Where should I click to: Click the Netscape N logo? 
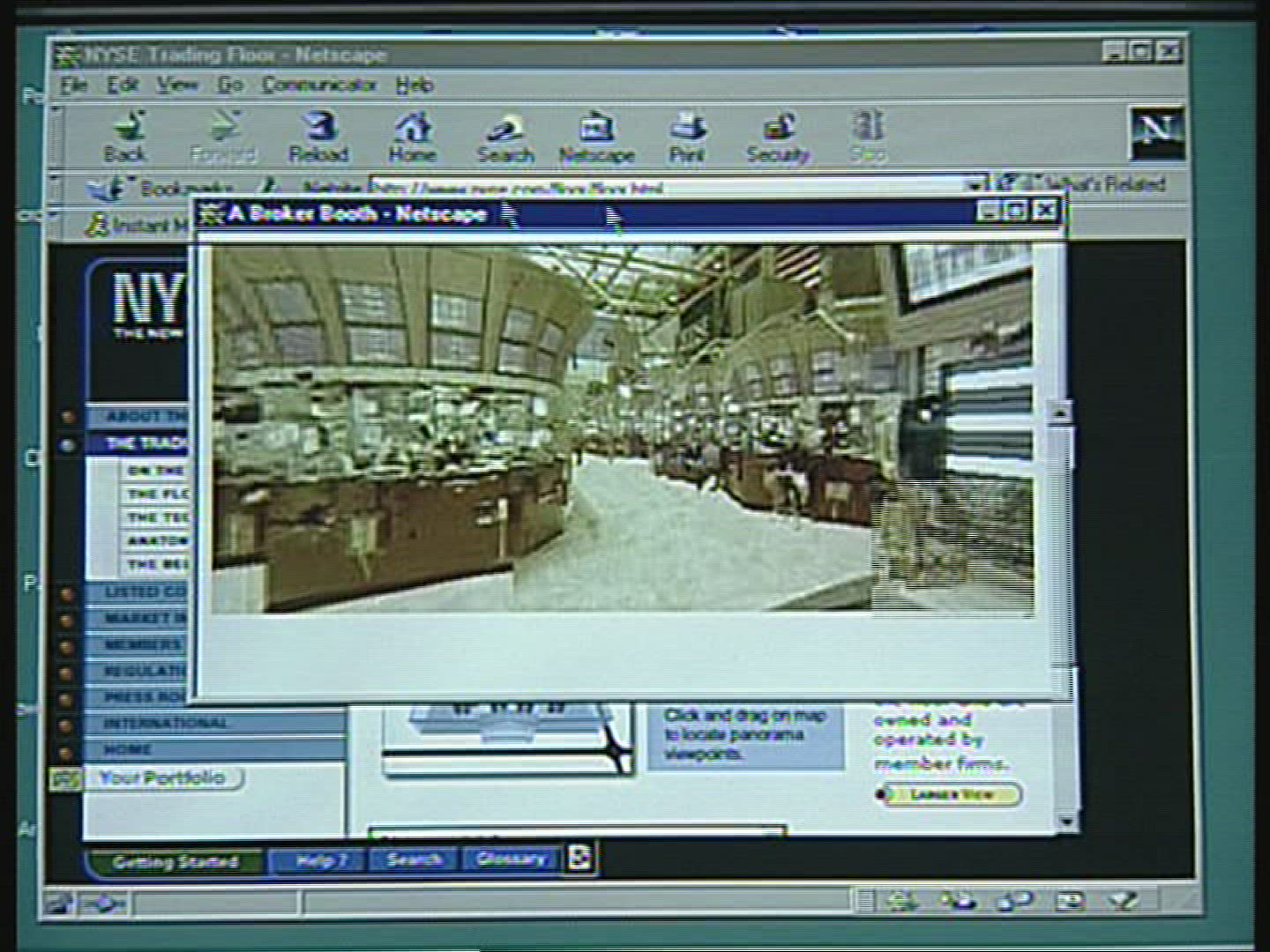1156,132
